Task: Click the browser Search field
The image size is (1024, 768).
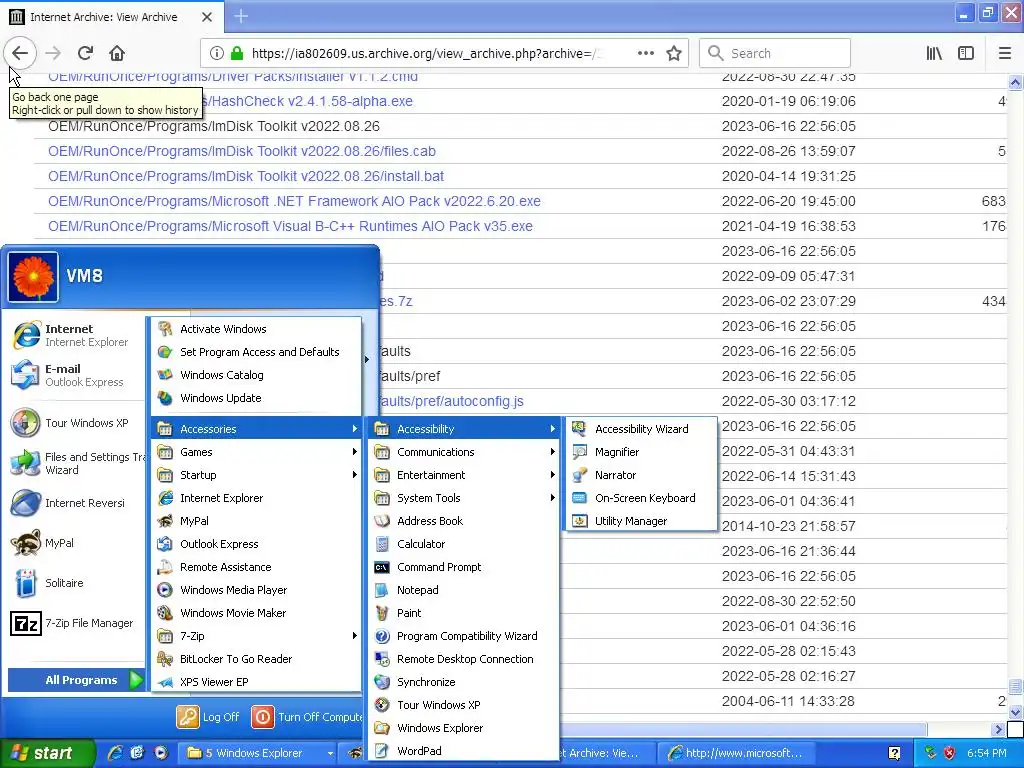Action: click(x=775, y=53)
